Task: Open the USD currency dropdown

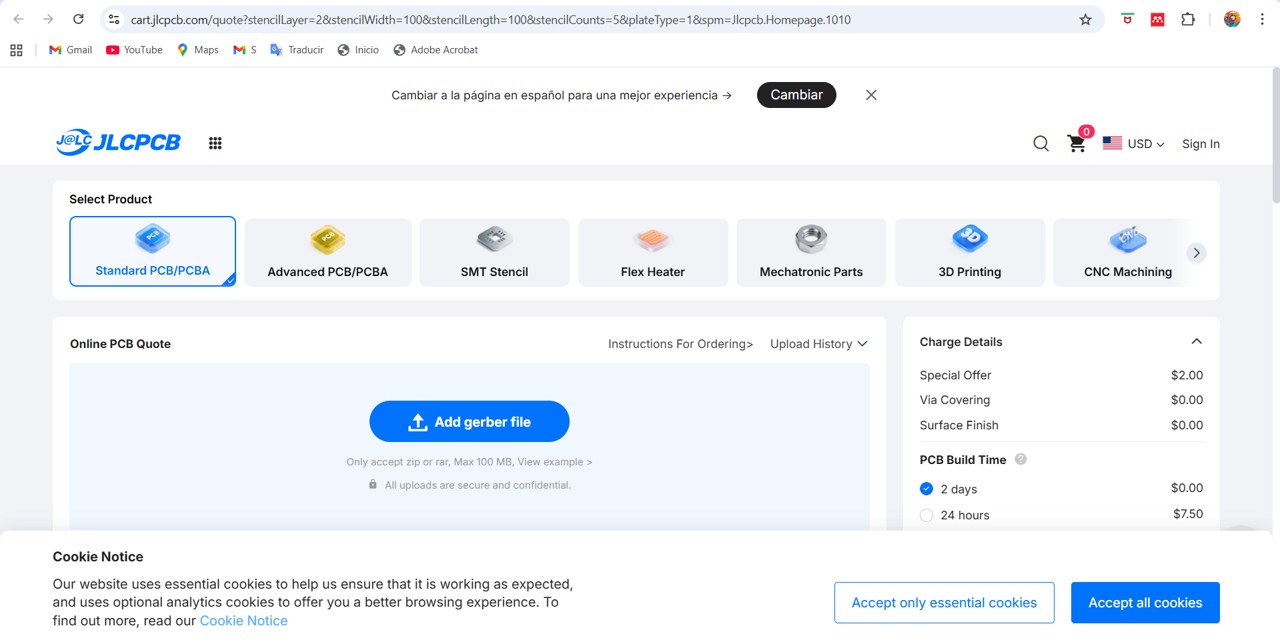Action: pyautogui.click(x=1134, y=144)
